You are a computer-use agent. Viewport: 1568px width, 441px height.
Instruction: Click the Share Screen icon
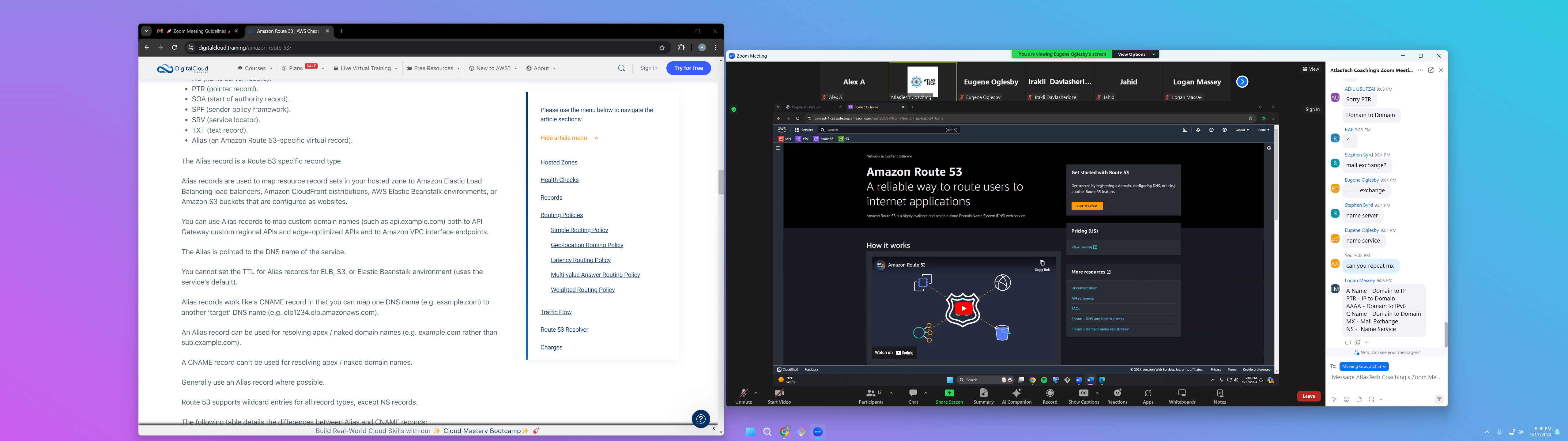point(949,394)
